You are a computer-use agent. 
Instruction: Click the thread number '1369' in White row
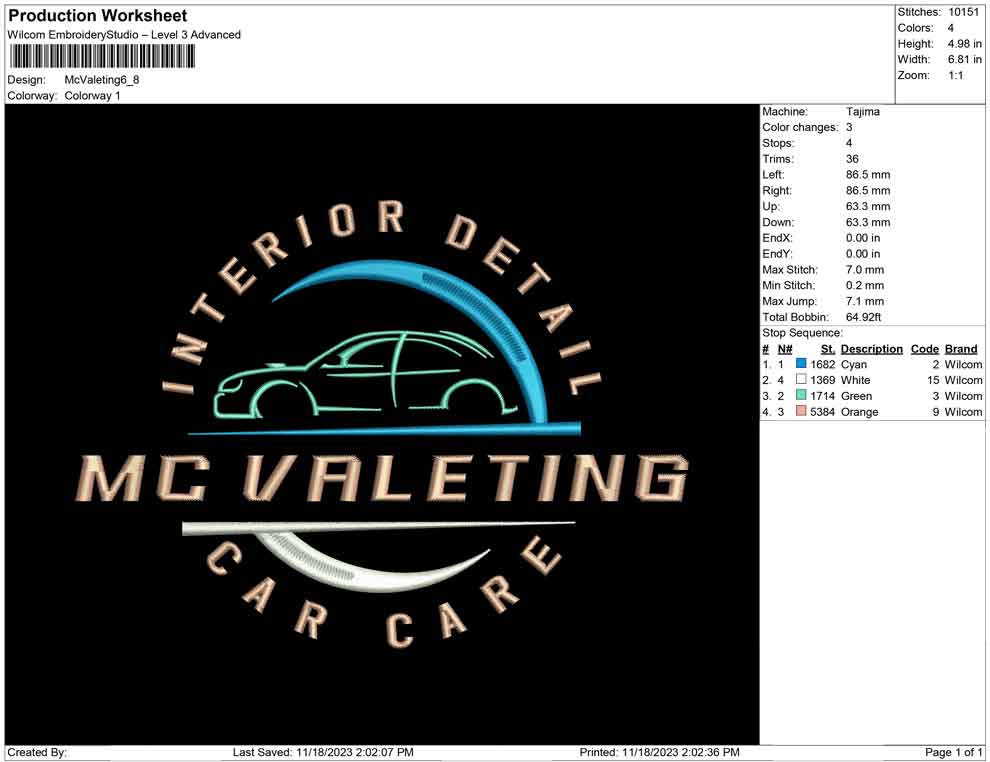click(822, 380)
